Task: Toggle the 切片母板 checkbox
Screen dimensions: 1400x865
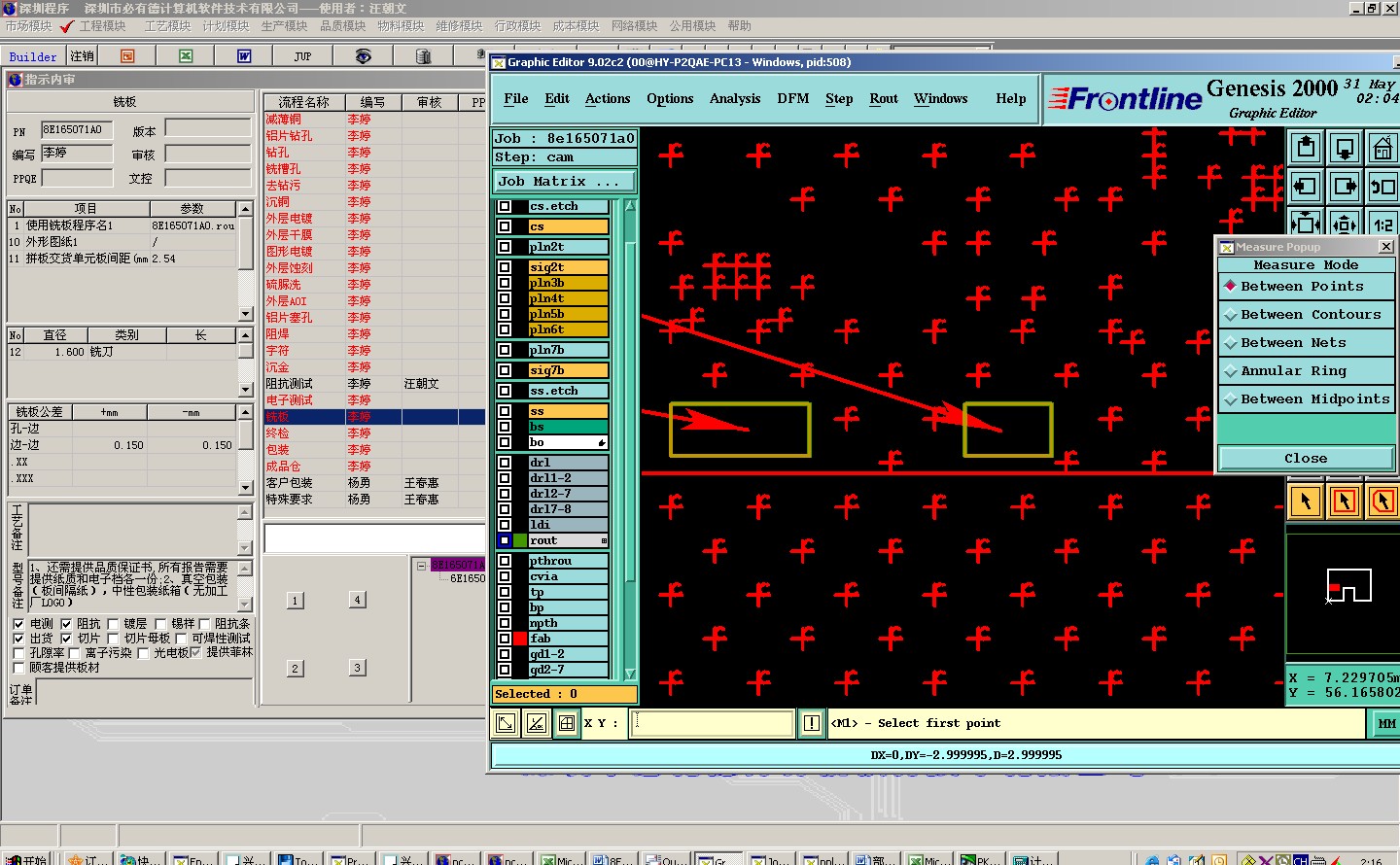Action: click(x=113, y=639)
